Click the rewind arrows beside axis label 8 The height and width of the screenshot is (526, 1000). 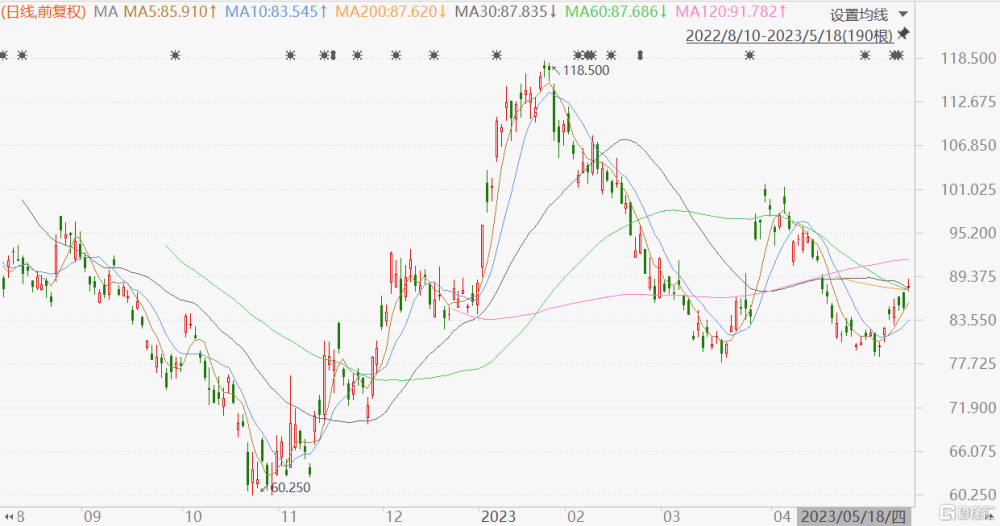coord(9,516)
